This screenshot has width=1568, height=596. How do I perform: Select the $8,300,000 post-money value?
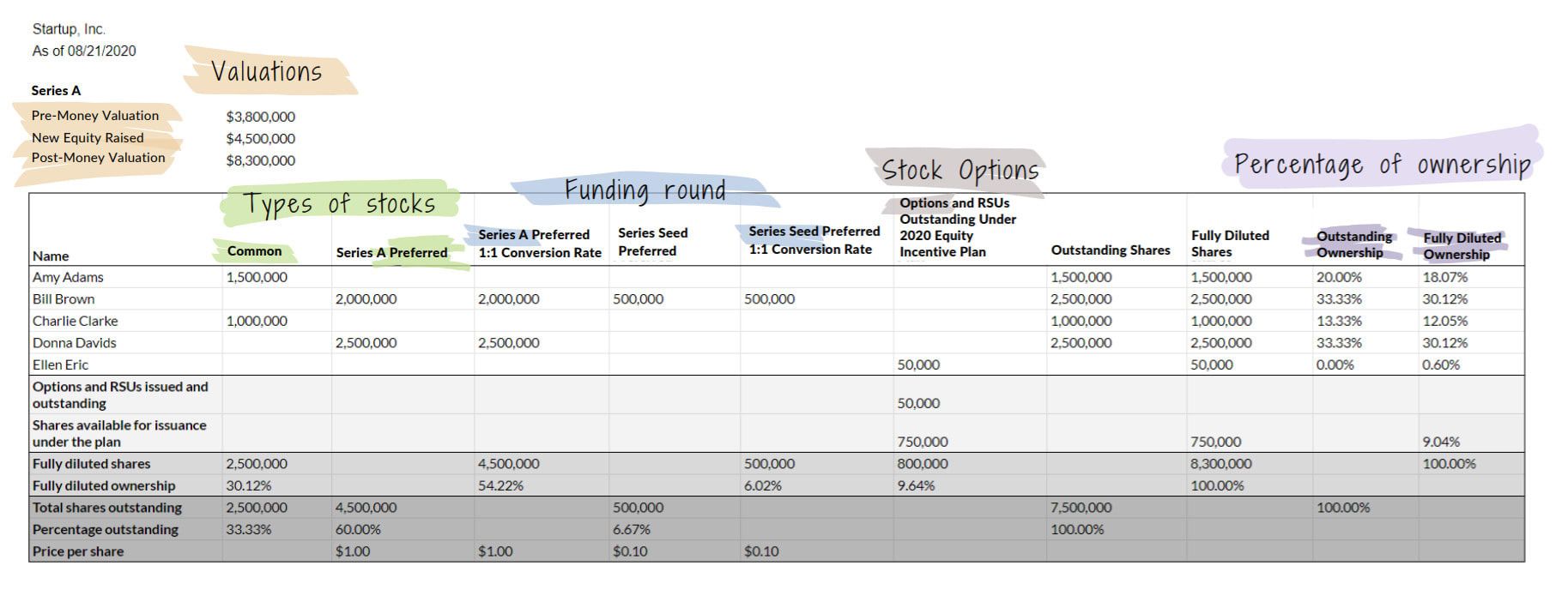pyautogui.click(x=261, y=160)
